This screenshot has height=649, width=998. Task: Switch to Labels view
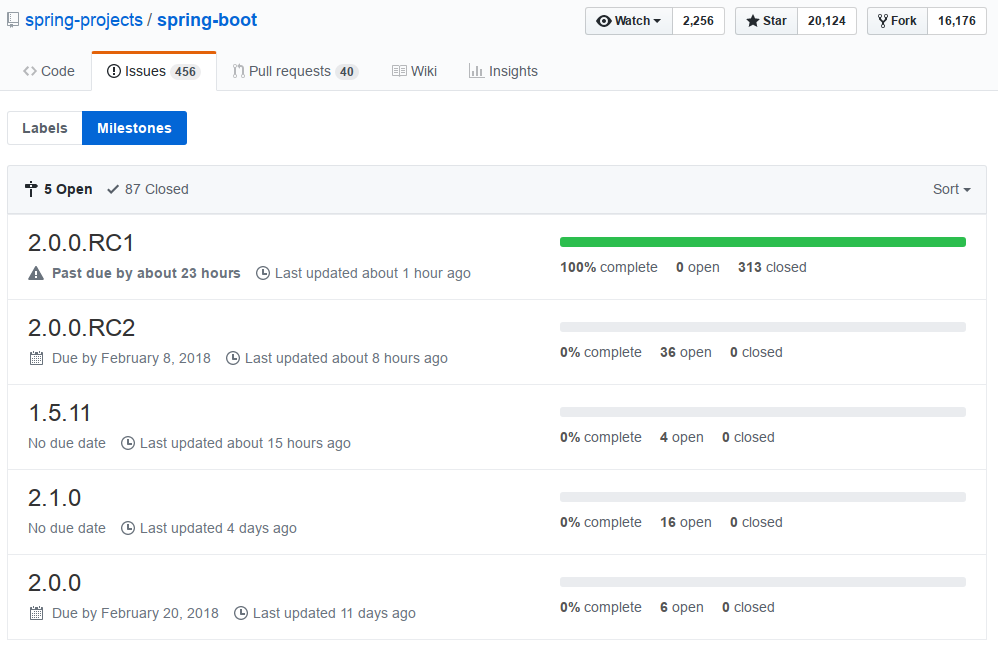pos(45,128)
